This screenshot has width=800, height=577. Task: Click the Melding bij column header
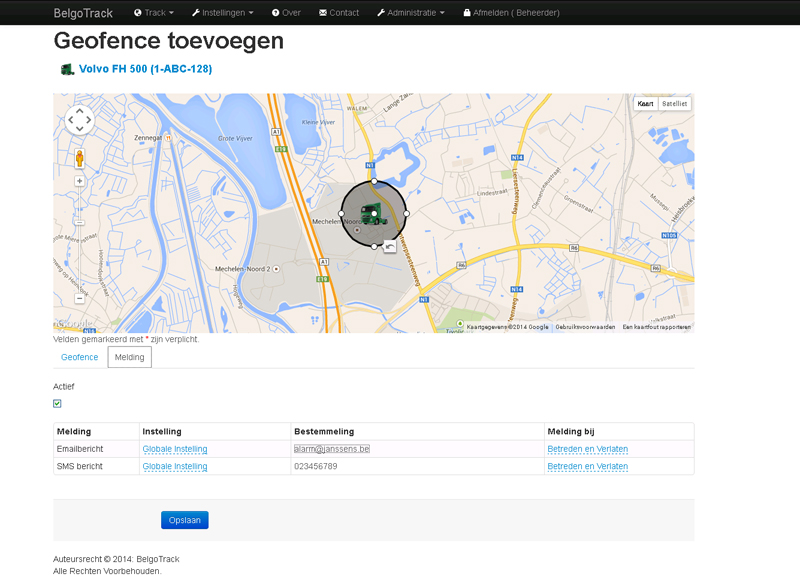pyautogui.click(x=571, y=432)
